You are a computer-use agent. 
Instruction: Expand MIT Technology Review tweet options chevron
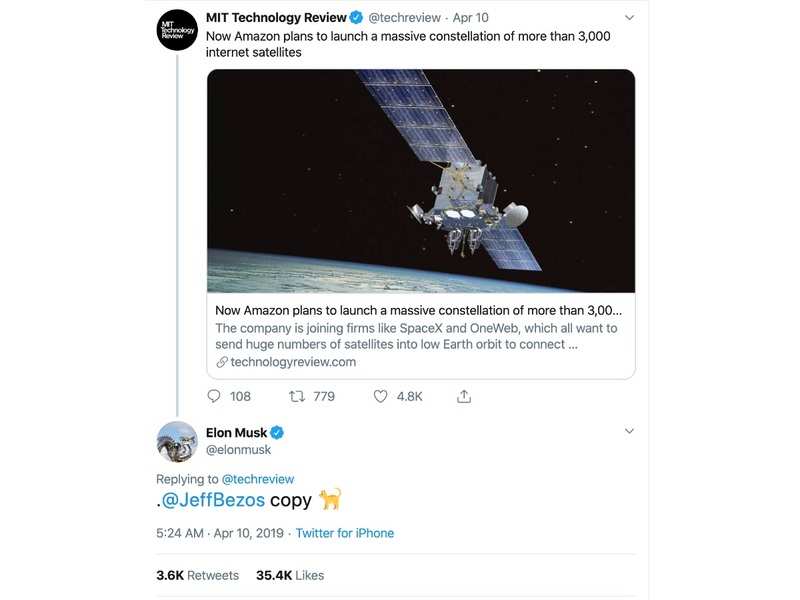pos(629,18)
